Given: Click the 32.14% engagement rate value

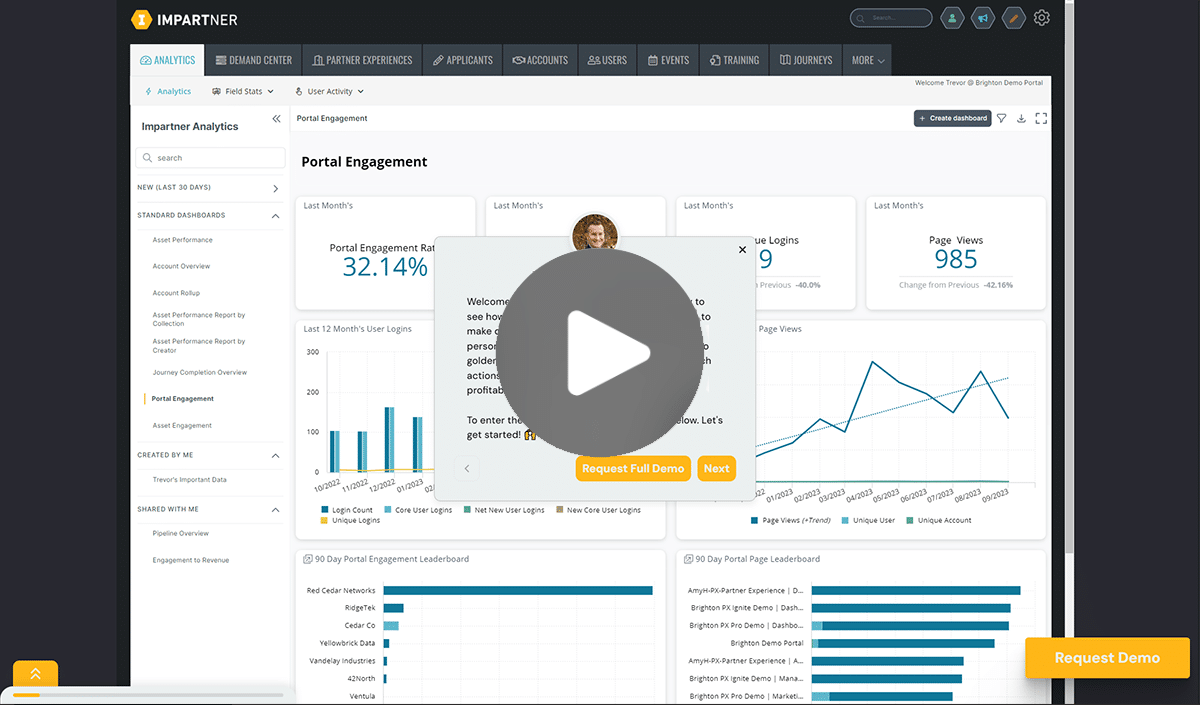Looking at the screenshot, I should point(385,267).
